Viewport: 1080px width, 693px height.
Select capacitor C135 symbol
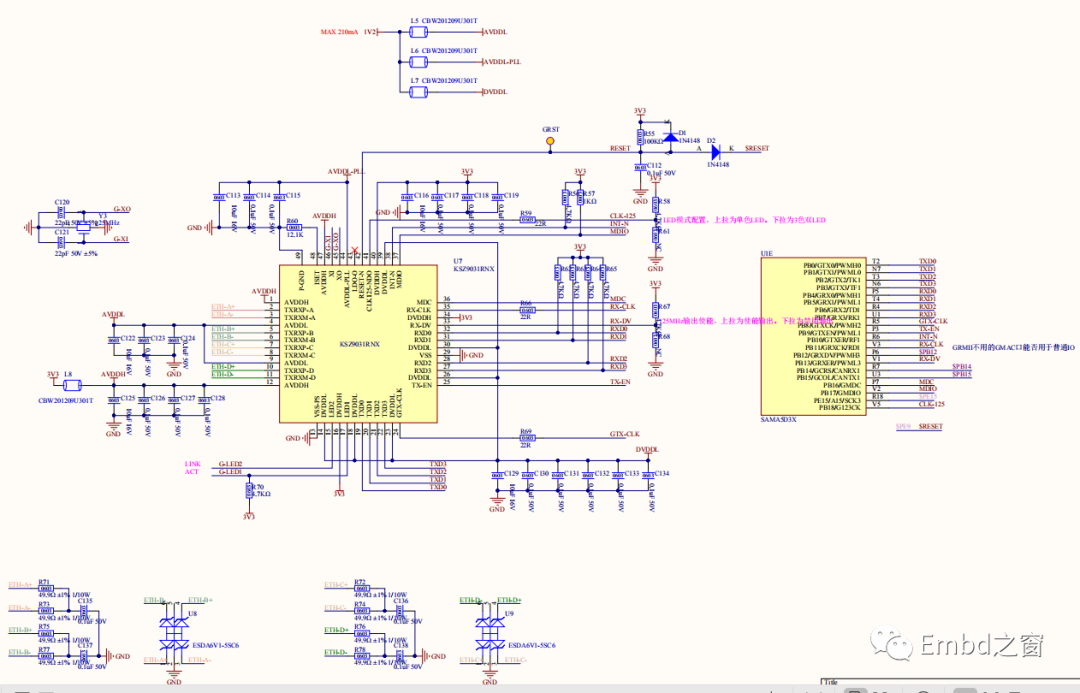point(83,611)
